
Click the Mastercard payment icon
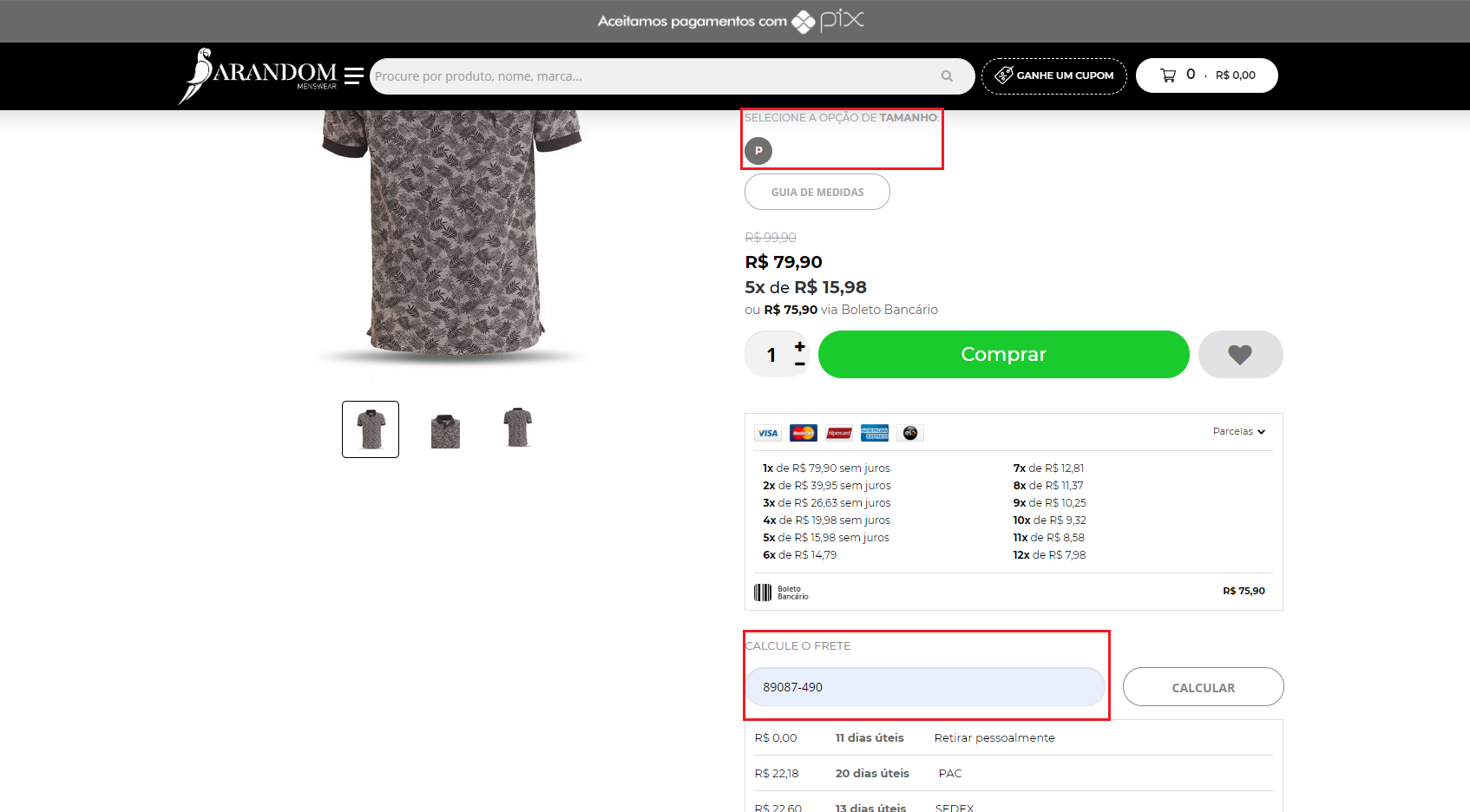click(x=803, y=433)
